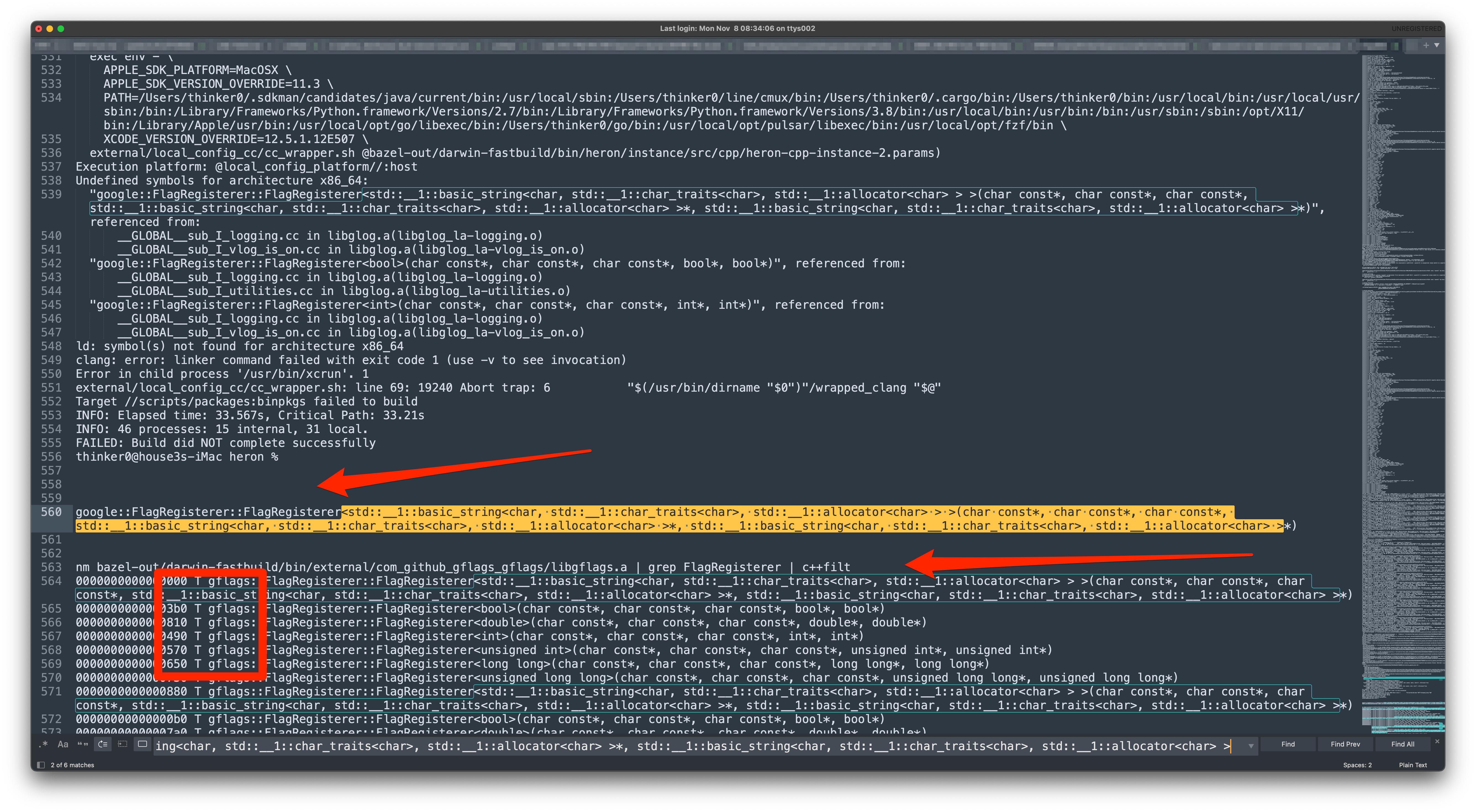The image size is (1476, 812).
Task: Click line number 560 in the gutter
Action: pos(51,512)
